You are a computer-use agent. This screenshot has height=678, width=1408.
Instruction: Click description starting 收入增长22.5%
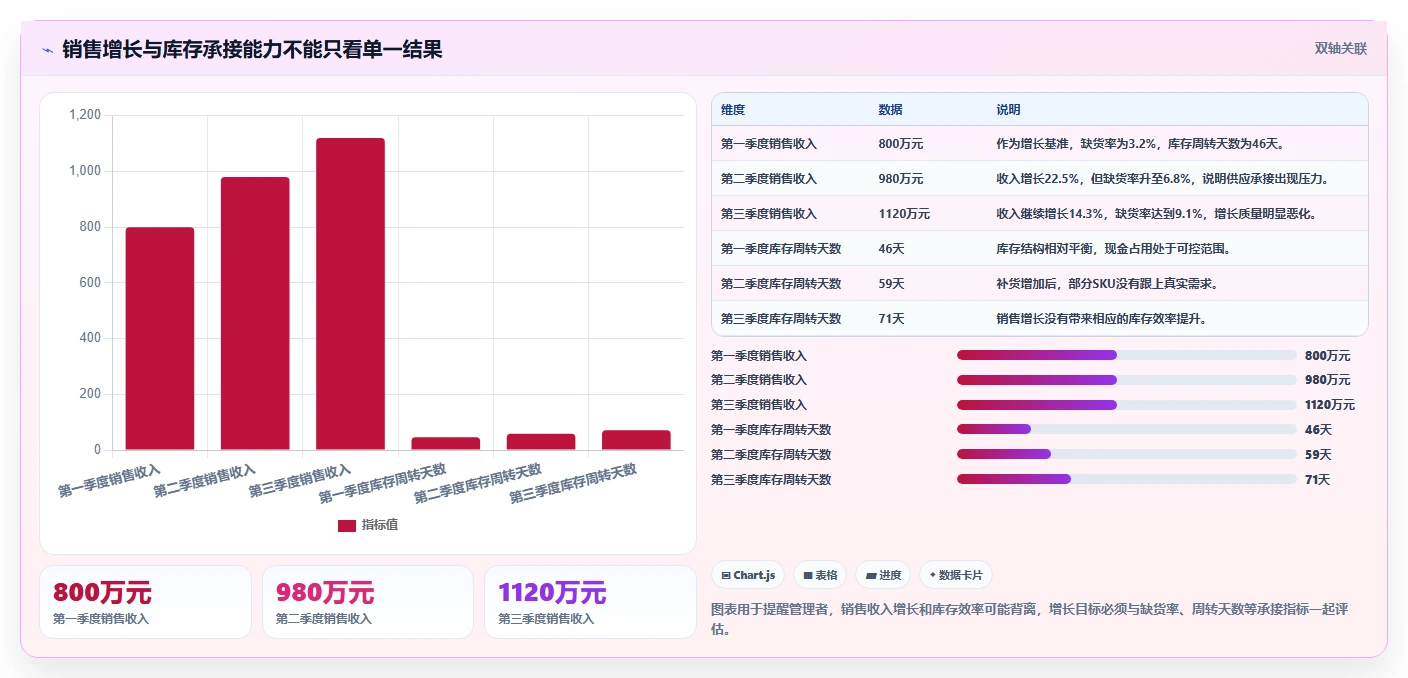point(1162,179)
